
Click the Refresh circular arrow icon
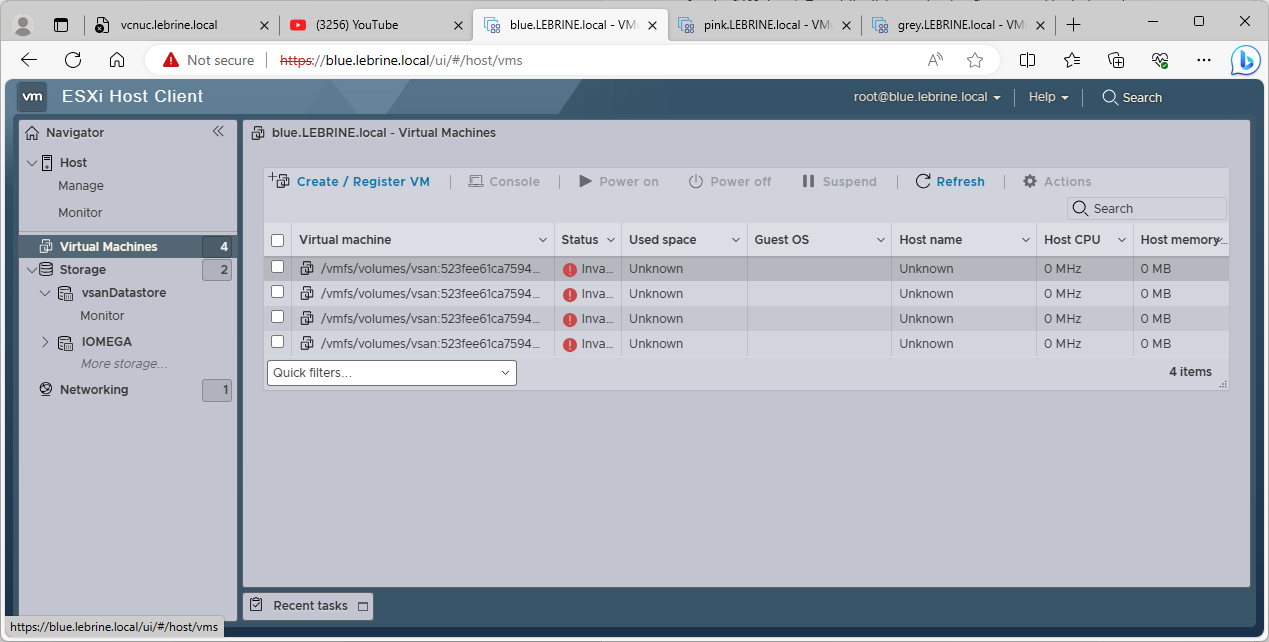pos(923,181)
